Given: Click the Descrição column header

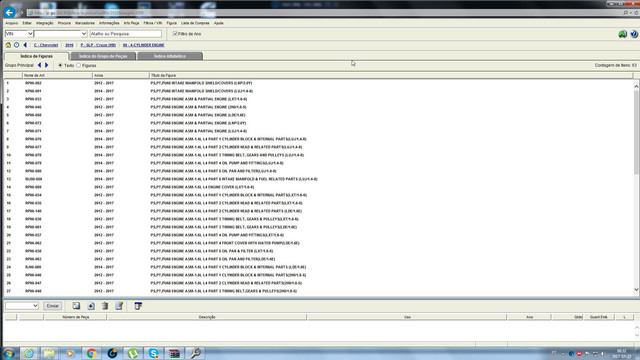Looking at the screenshot, I should [x=207, y=317].
